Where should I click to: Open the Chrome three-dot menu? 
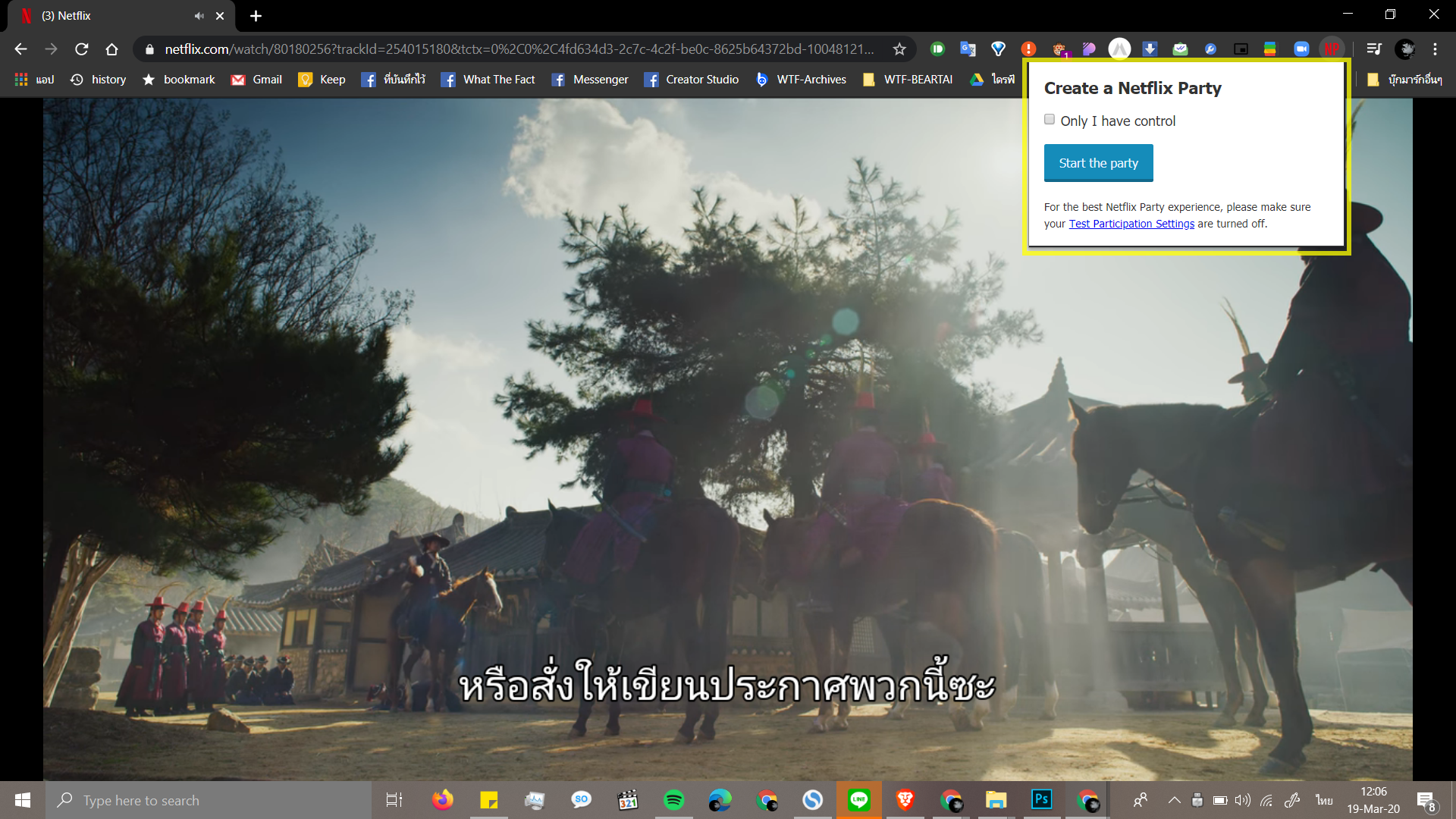point(1435,49)
